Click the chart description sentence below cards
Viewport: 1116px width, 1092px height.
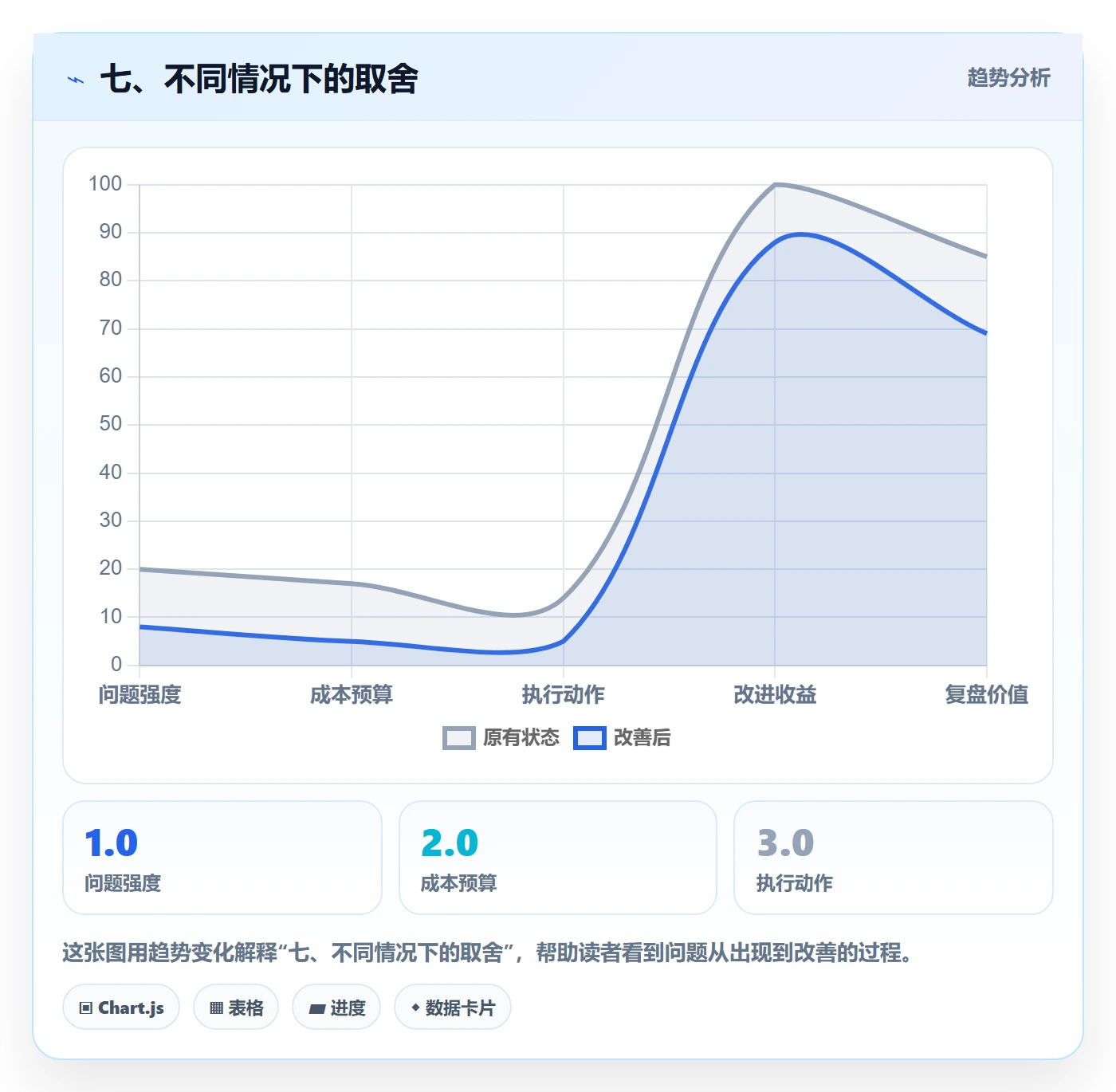coord(488,953)
